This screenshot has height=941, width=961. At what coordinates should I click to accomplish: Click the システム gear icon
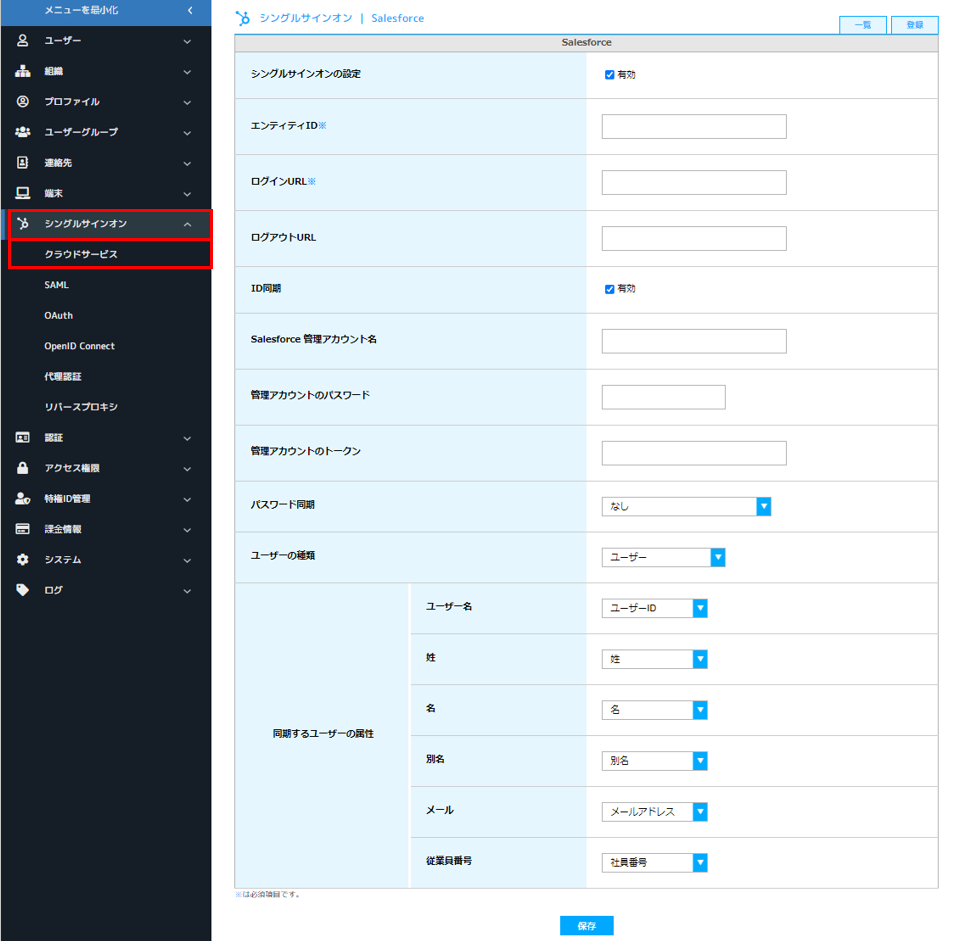[23, 560]
